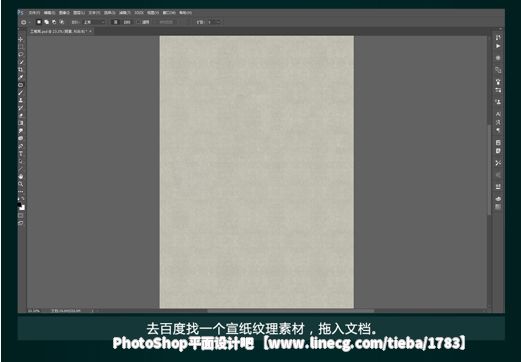The width and height of the screenshot is (521, 362).
Task: Select the Zoom tool
Action: 21,184
